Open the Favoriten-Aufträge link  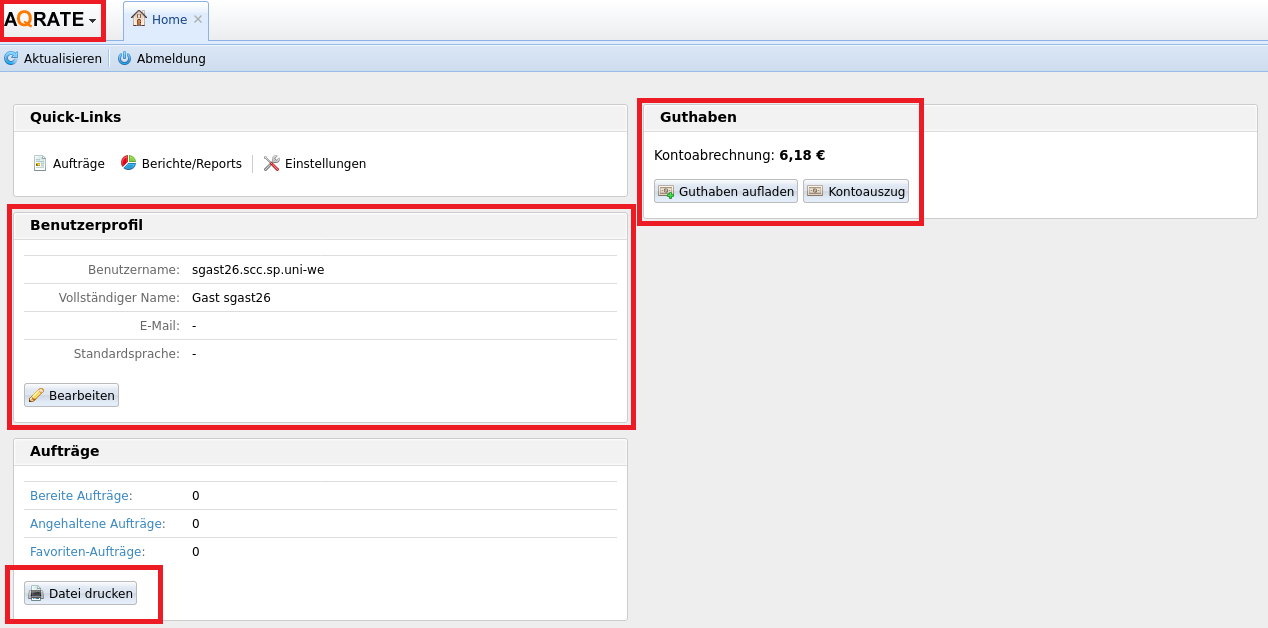coord(87,552)
